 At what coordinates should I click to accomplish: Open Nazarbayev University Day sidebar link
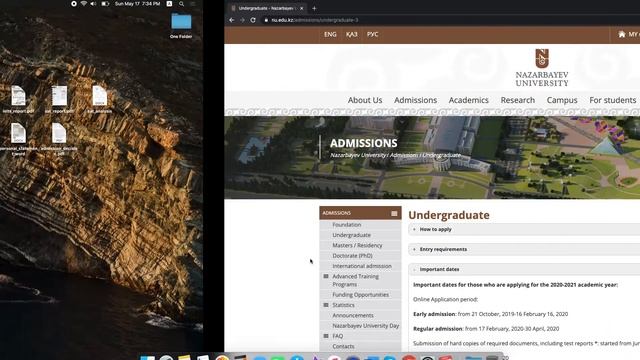tap(366, 326)
